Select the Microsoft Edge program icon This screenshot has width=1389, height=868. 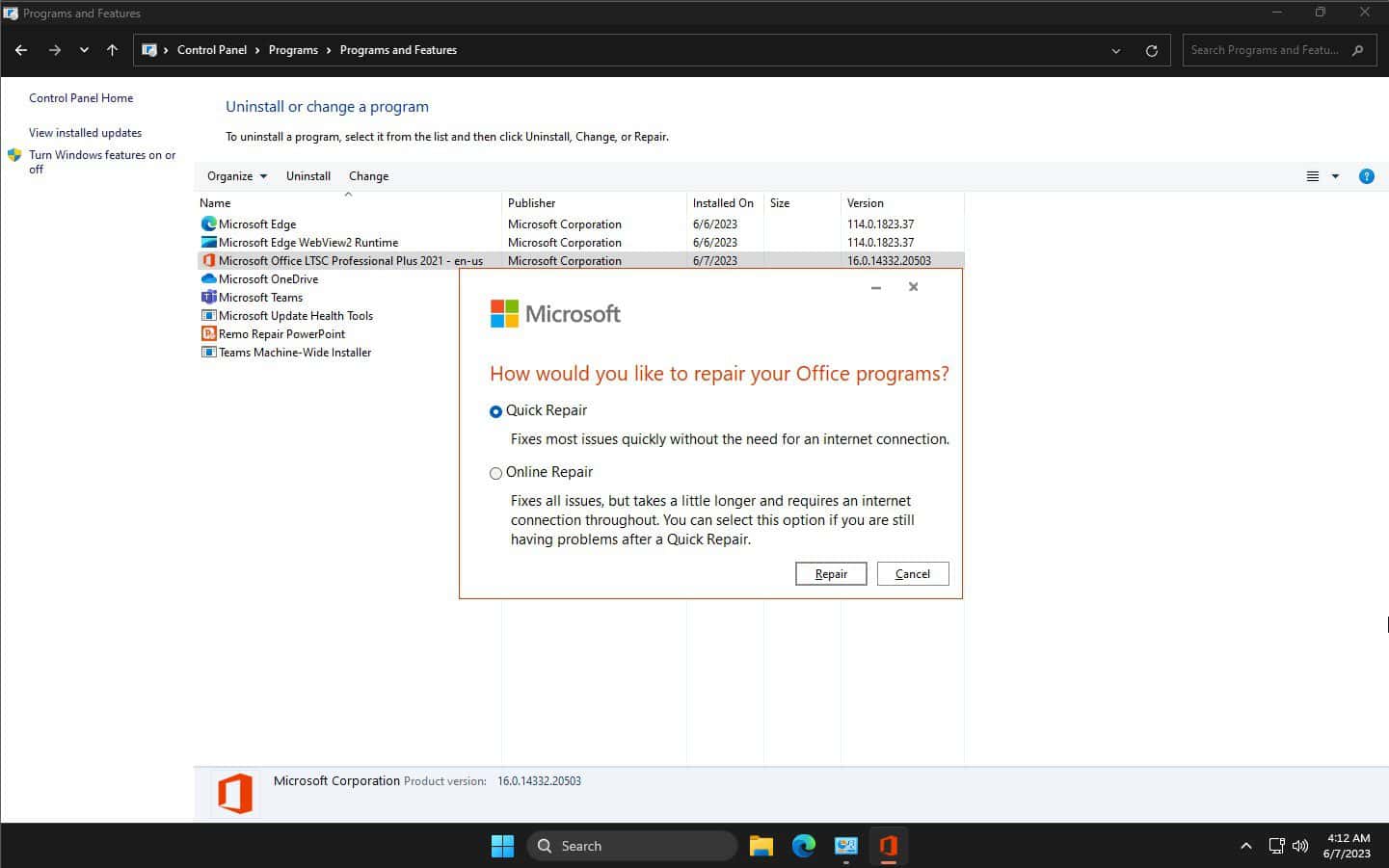click(x=208, y=224)
